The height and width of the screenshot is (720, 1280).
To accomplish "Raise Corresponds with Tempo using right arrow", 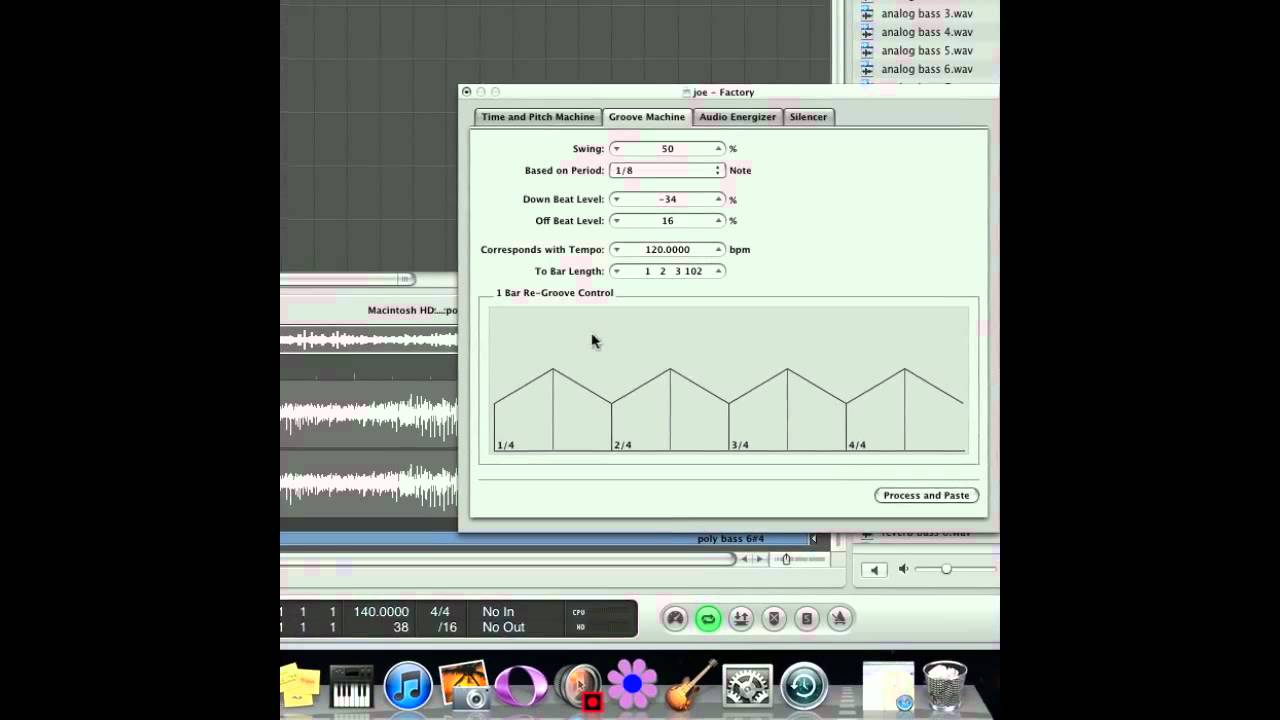I will [718, 249].
